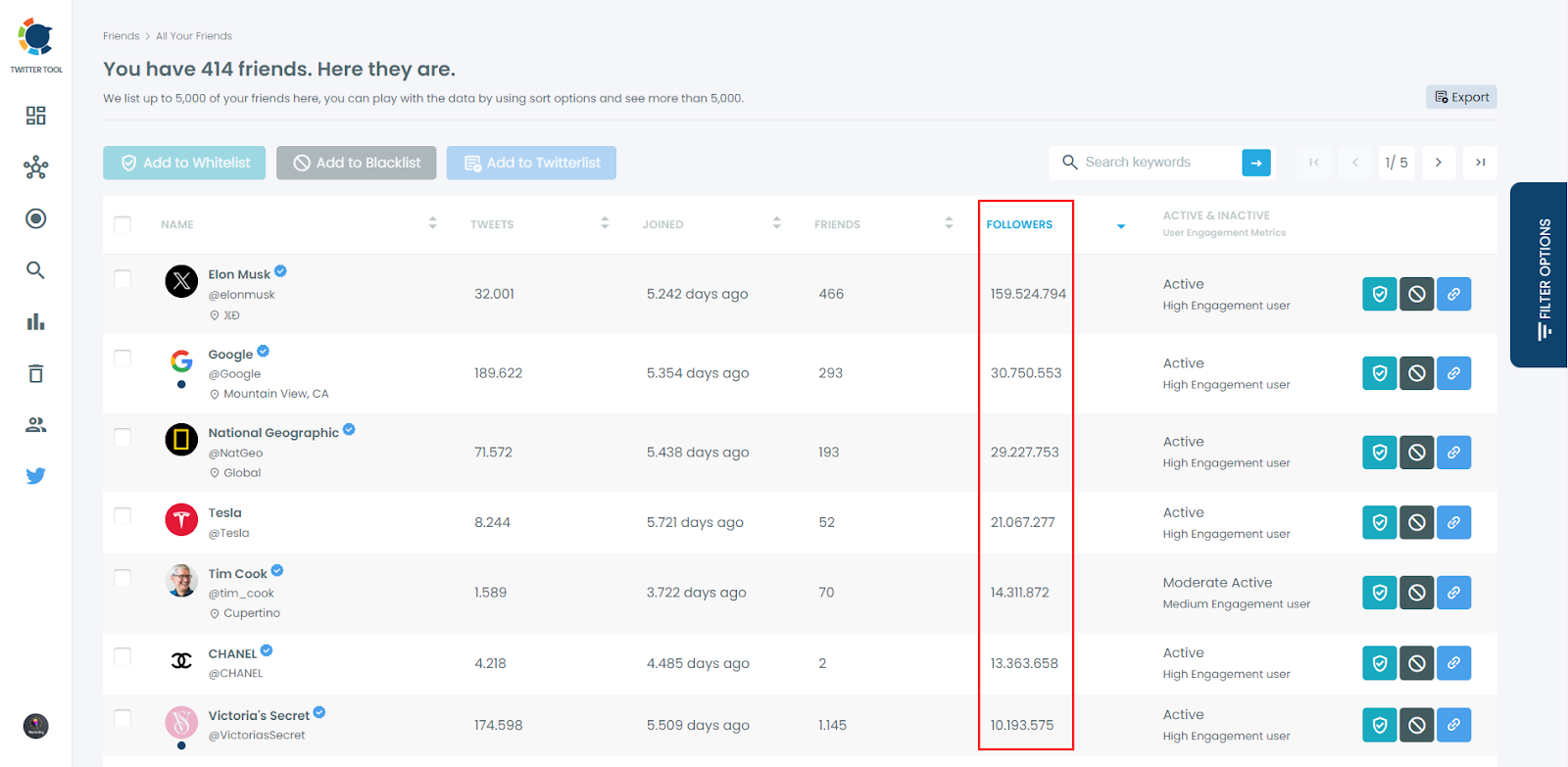Open the friends people icon in sidebar

[x=35, y=425]
